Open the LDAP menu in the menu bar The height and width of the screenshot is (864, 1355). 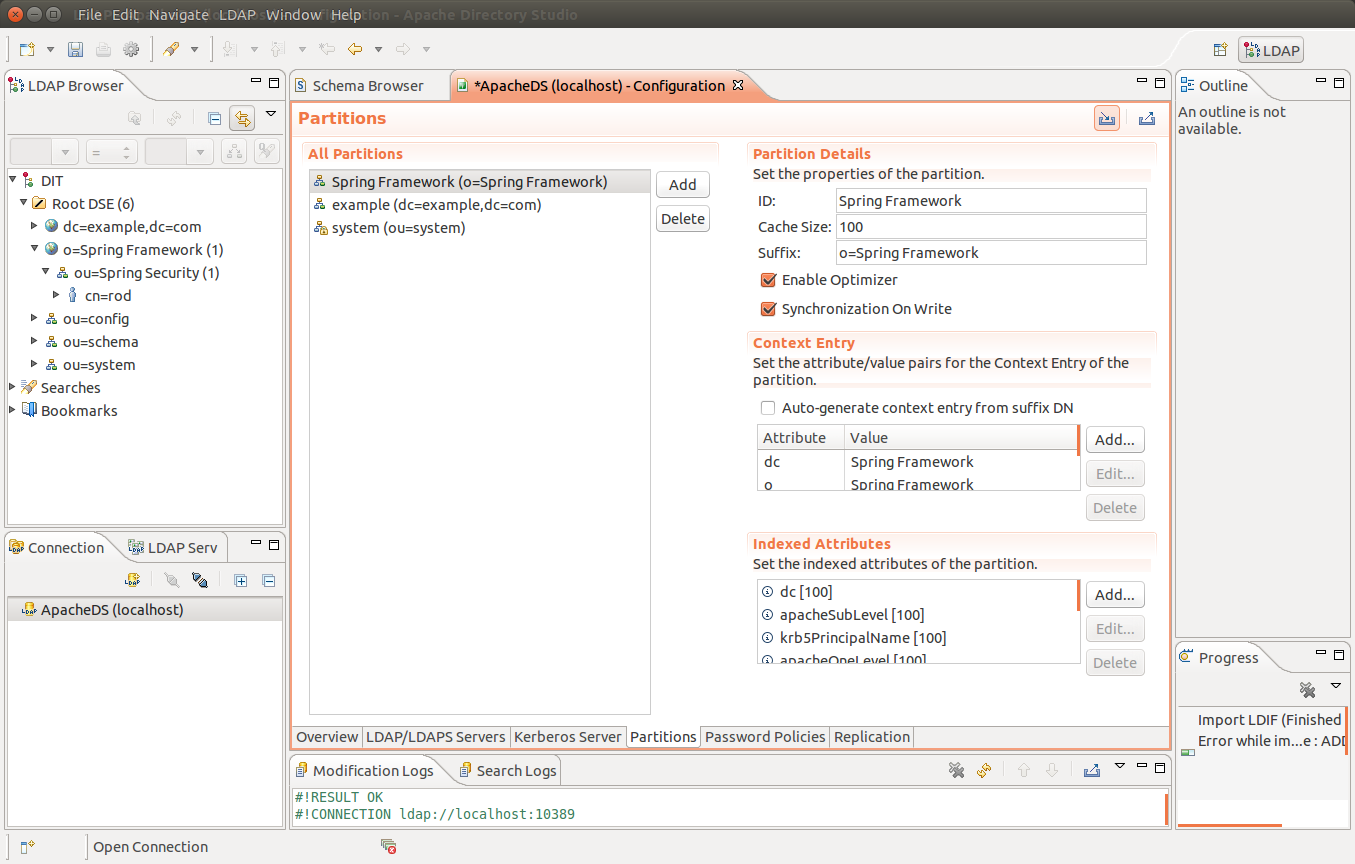click(x=236, y=15)
